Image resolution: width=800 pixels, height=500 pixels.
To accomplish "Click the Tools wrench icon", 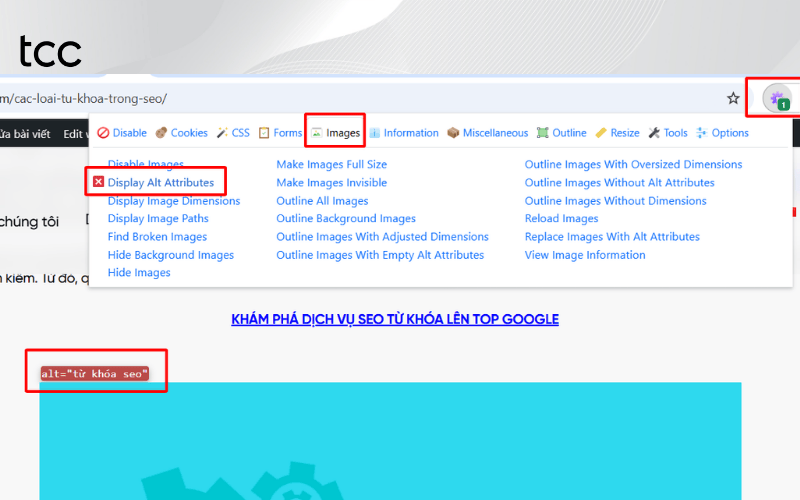I will tap(654, 133).
